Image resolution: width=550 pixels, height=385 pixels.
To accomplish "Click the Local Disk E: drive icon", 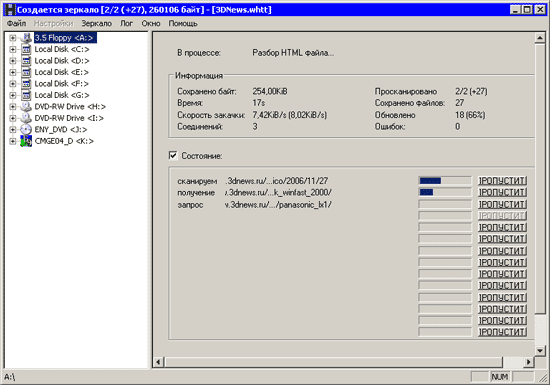I will 26,72.
